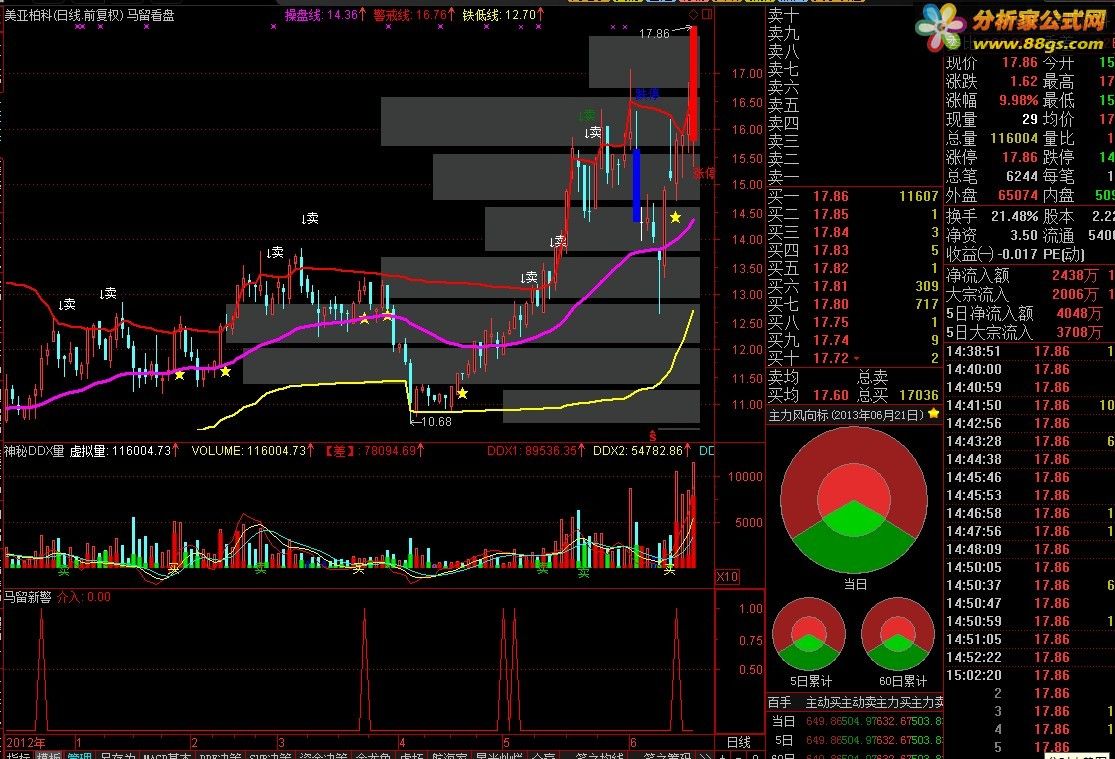1115x759 pixels.
Task: Click the 5日大宗流入 3708万 row
Action: click(x=1029, y=331)
